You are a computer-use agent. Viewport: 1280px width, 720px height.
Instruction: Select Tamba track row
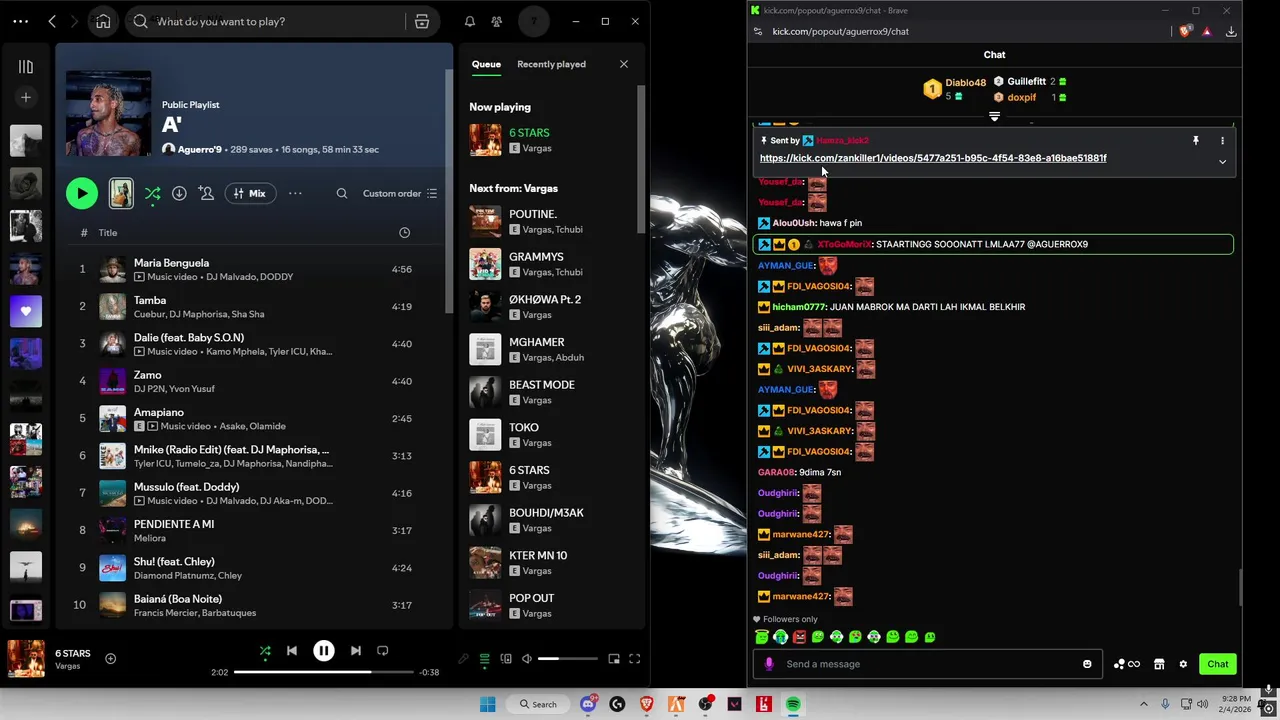pyautogui.click(x=250, y=307)
